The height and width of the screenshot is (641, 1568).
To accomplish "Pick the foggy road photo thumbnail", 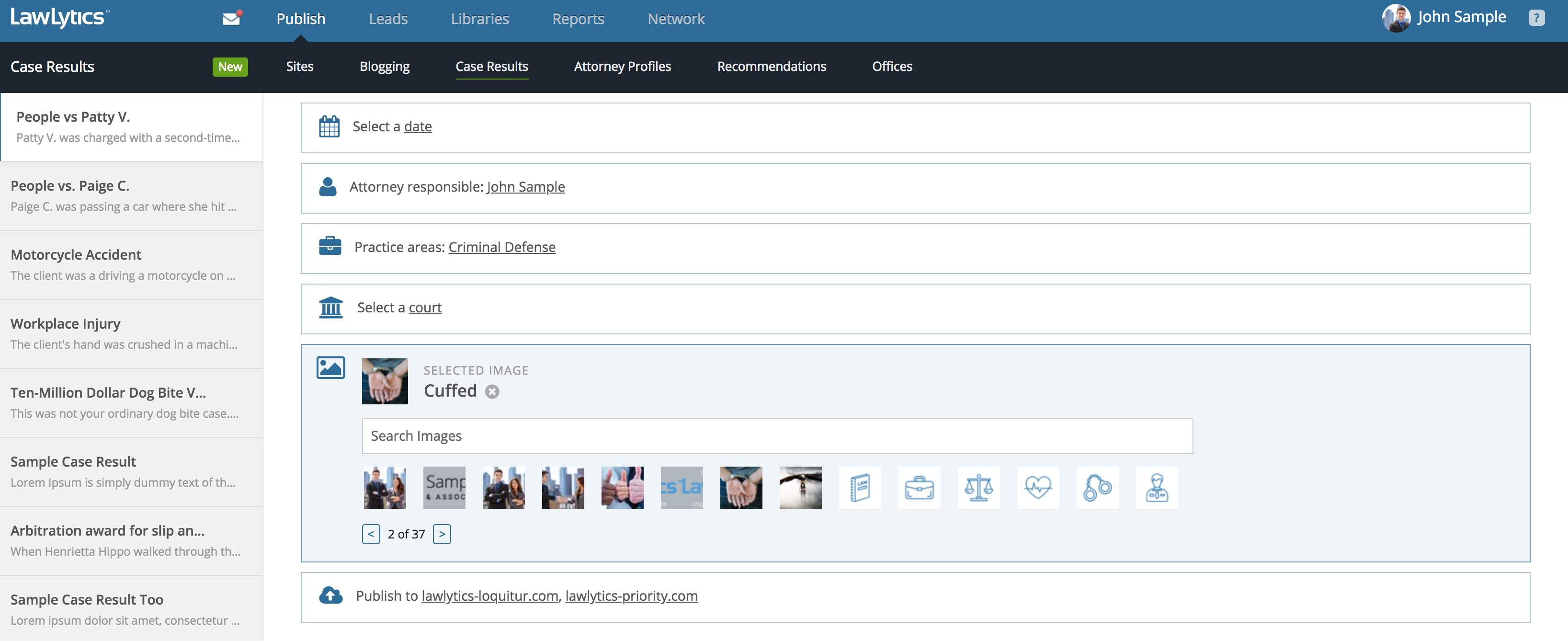I will (800, 488).
